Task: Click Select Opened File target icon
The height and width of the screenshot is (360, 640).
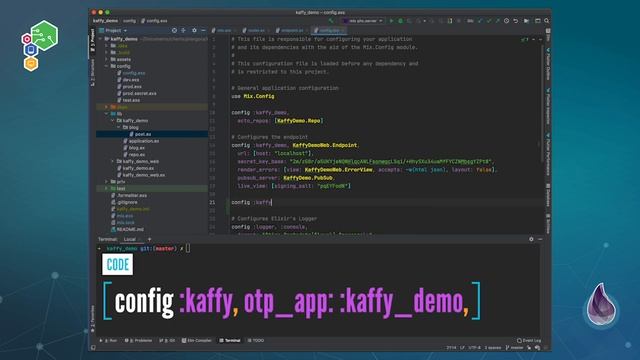Action: click(174, 30)
